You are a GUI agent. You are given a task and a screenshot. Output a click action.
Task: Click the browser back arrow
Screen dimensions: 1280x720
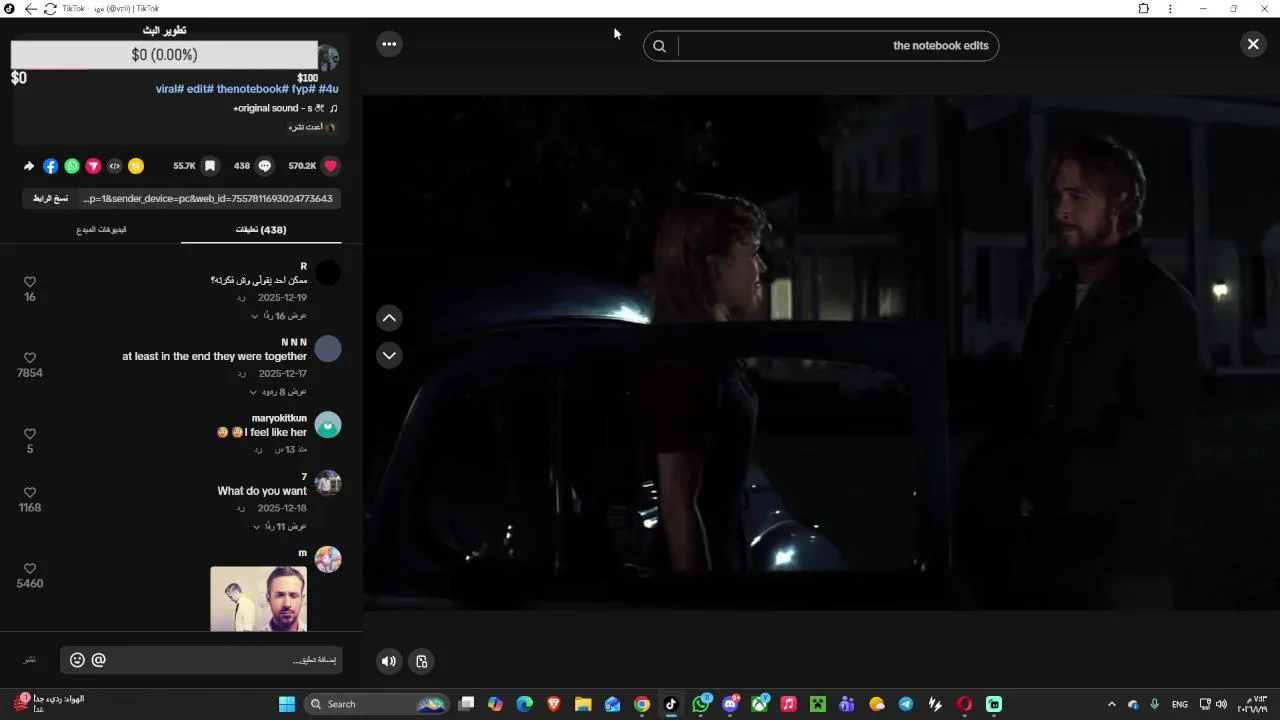[x=30, y=9]
